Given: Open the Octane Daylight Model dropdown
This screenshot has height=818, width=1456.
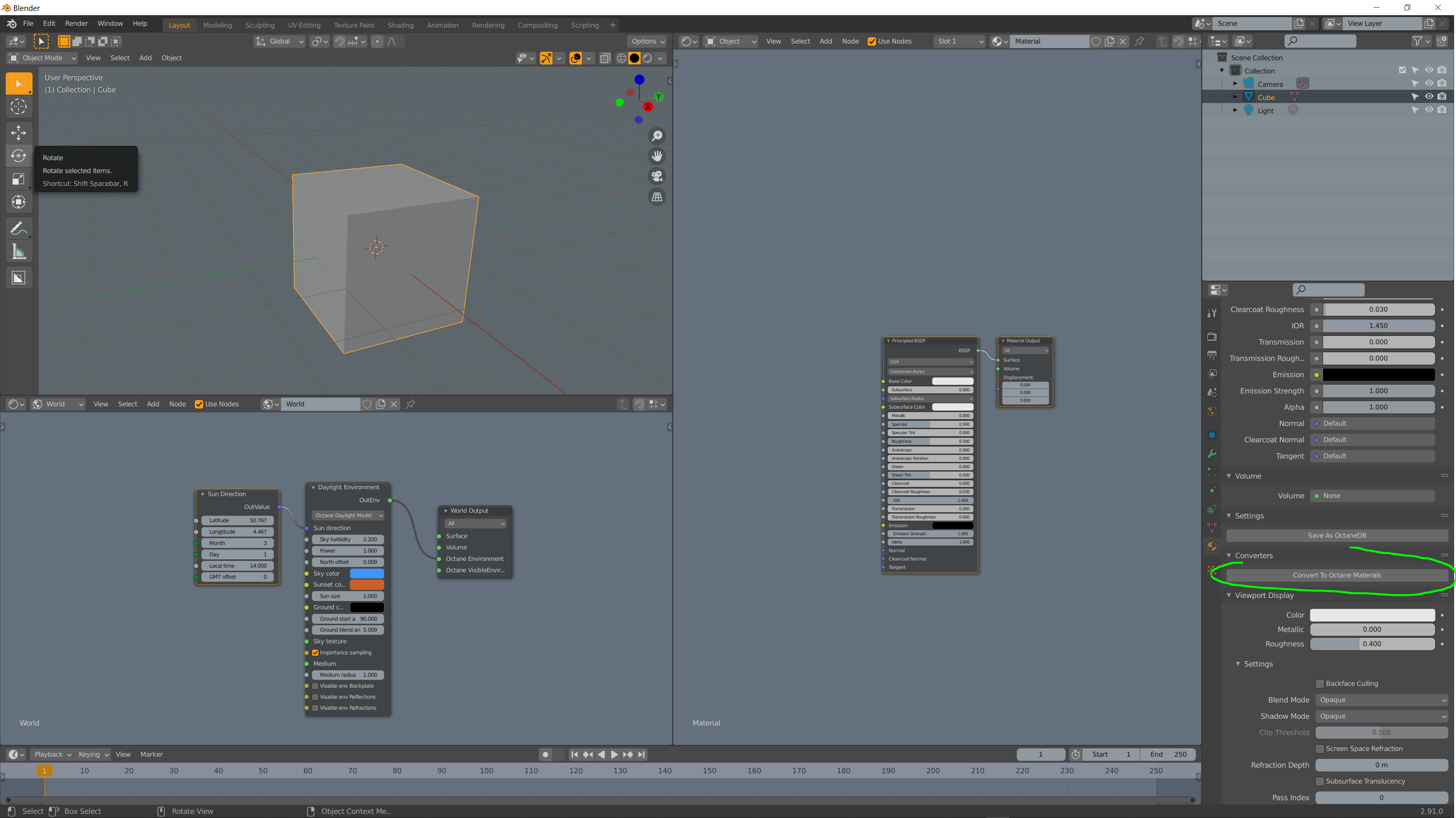Looking at the screenshot, I should tap(348, 515).
